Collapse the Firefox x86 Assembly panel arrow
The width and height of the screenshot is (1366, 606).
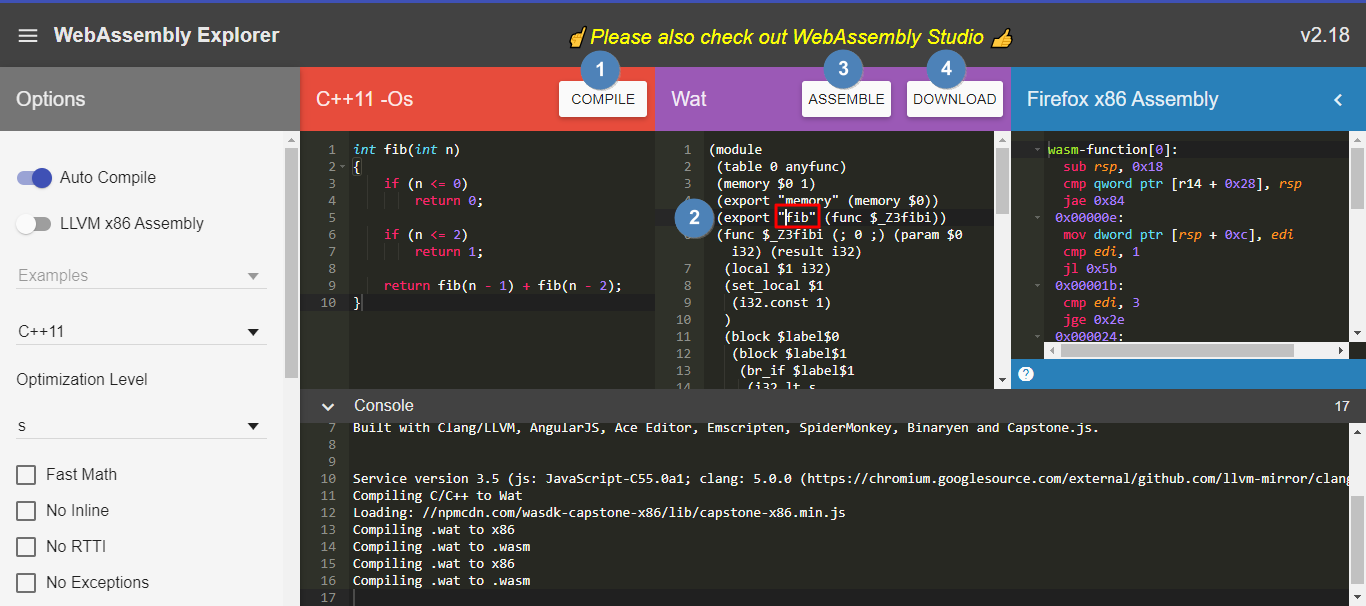click(1338, 99)
